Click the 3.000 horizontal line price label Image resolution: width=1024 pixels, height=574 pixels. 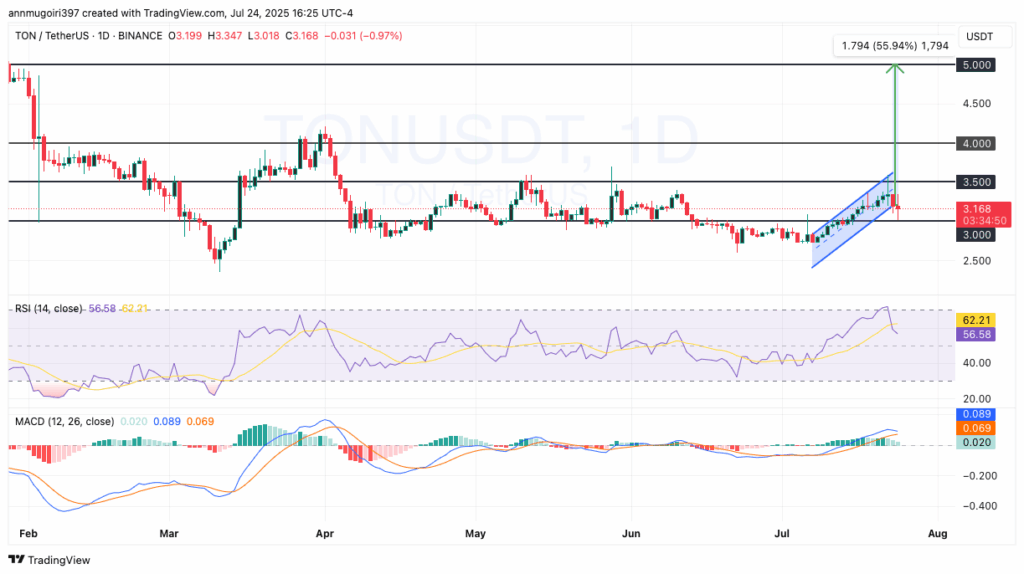click(976, 235)
